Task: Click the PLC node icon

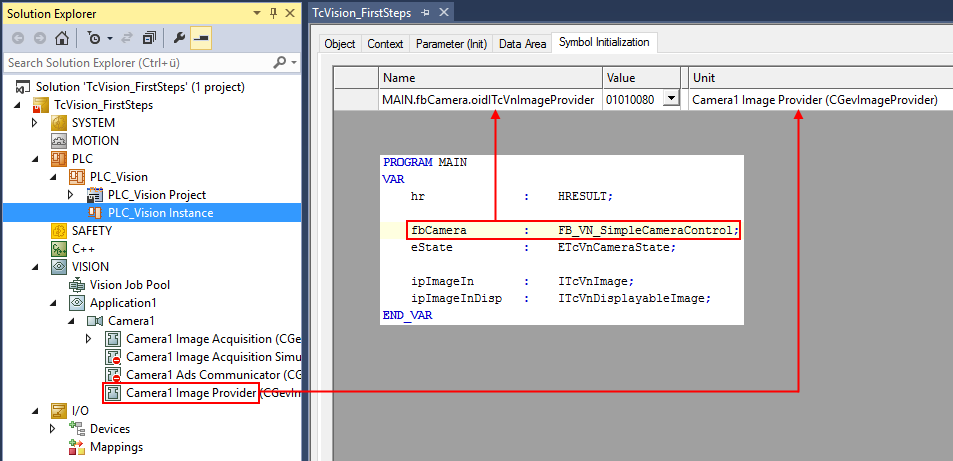Action: [59, 159]
